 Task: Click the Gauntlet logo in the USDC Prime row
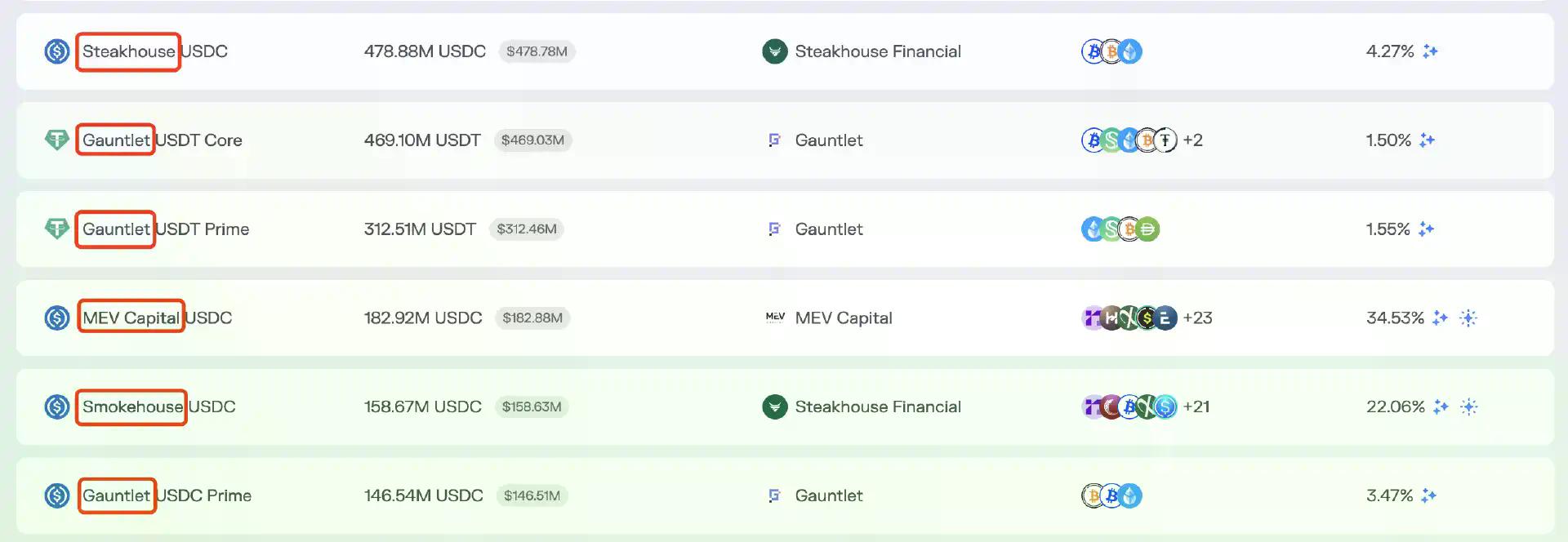774,495
